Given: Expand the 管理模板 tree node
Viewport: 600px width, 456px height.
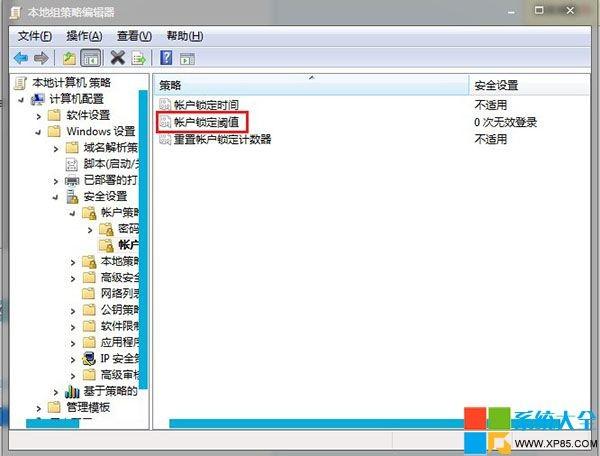Looking at the screenshot, I should click(x=38, y=408).
